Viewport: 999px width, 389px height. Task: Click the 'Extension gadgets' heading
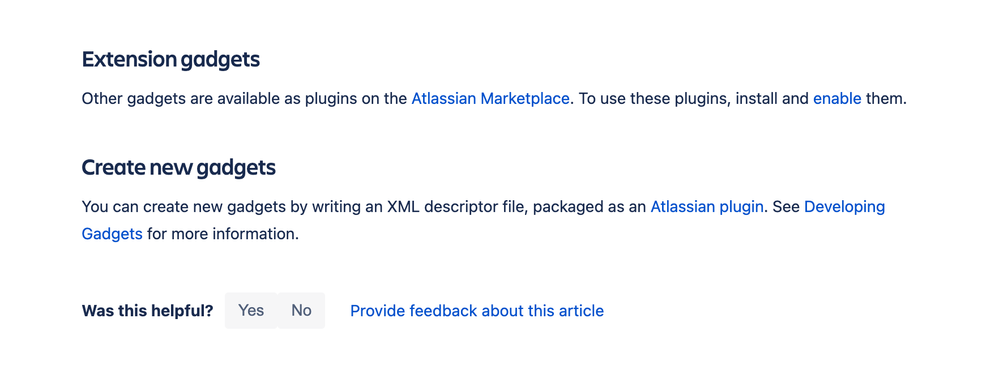171,60
